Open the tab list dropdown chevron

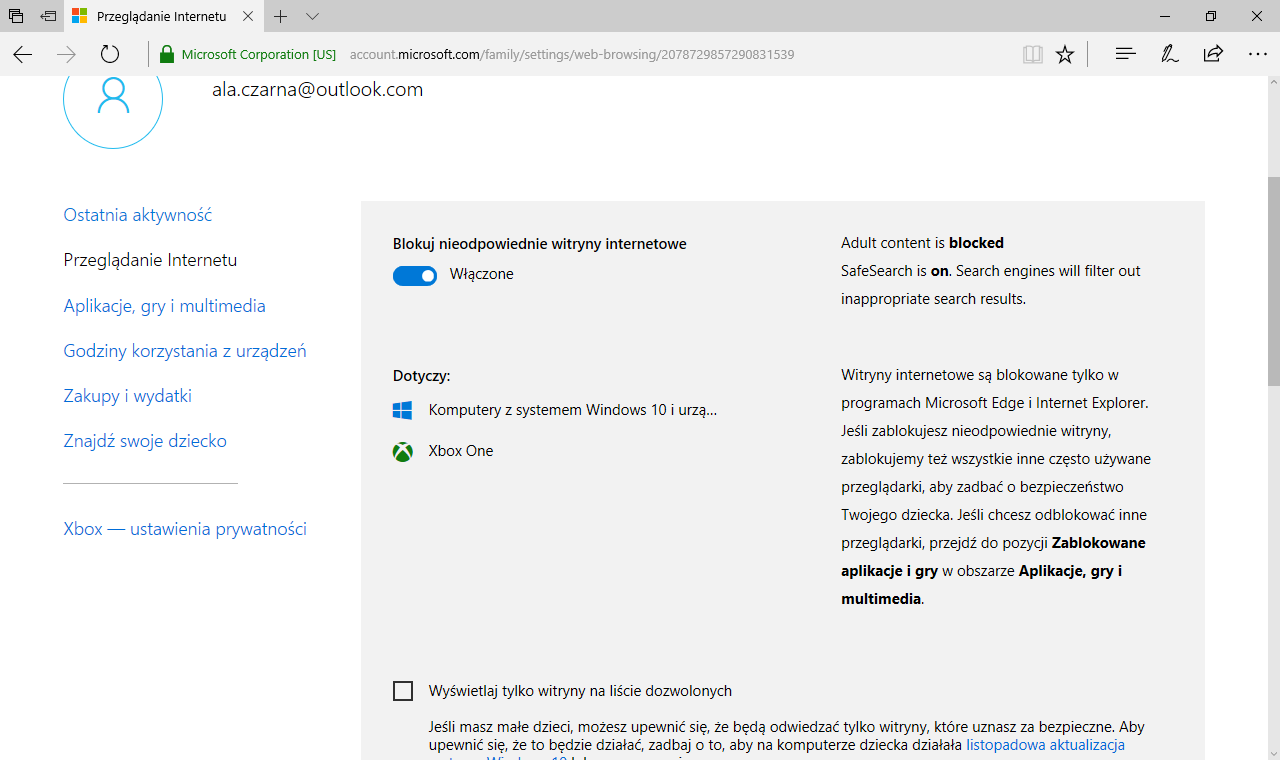(312, 17)
